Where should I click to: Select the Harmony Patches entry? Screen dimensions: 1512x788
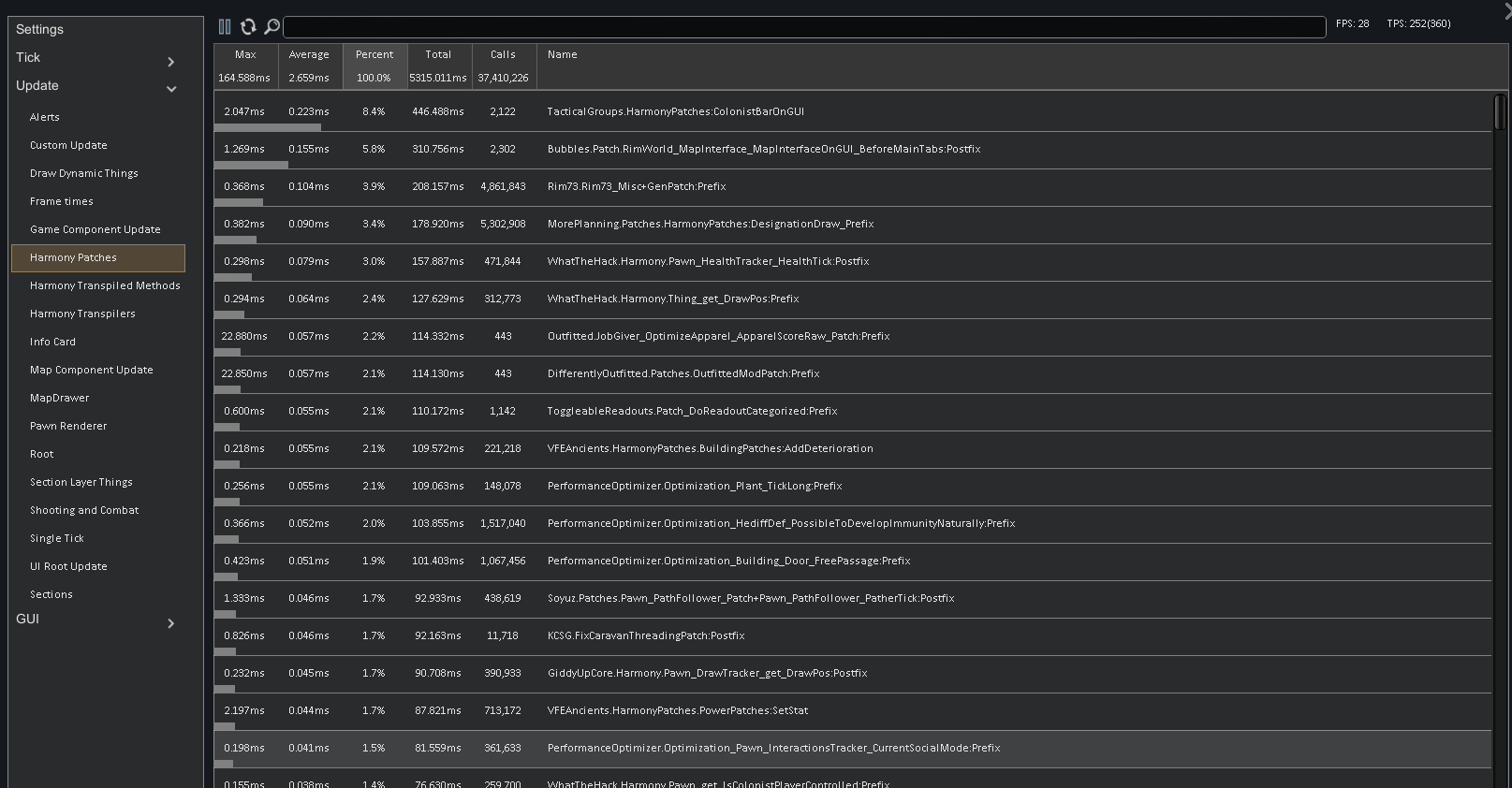click(x=98, y=257)
